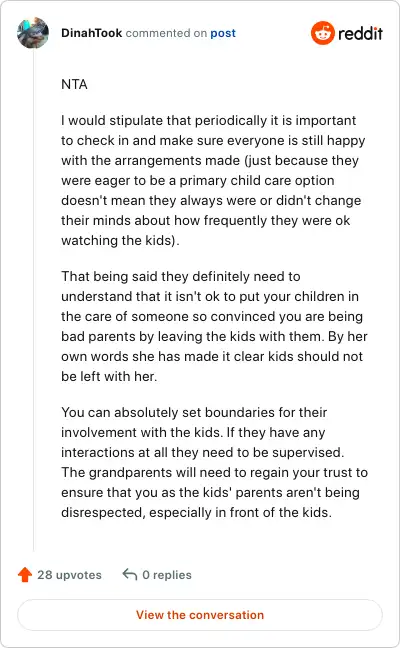
Task: Click the line "watching the kids)."
Action: [x=120, y=240]
